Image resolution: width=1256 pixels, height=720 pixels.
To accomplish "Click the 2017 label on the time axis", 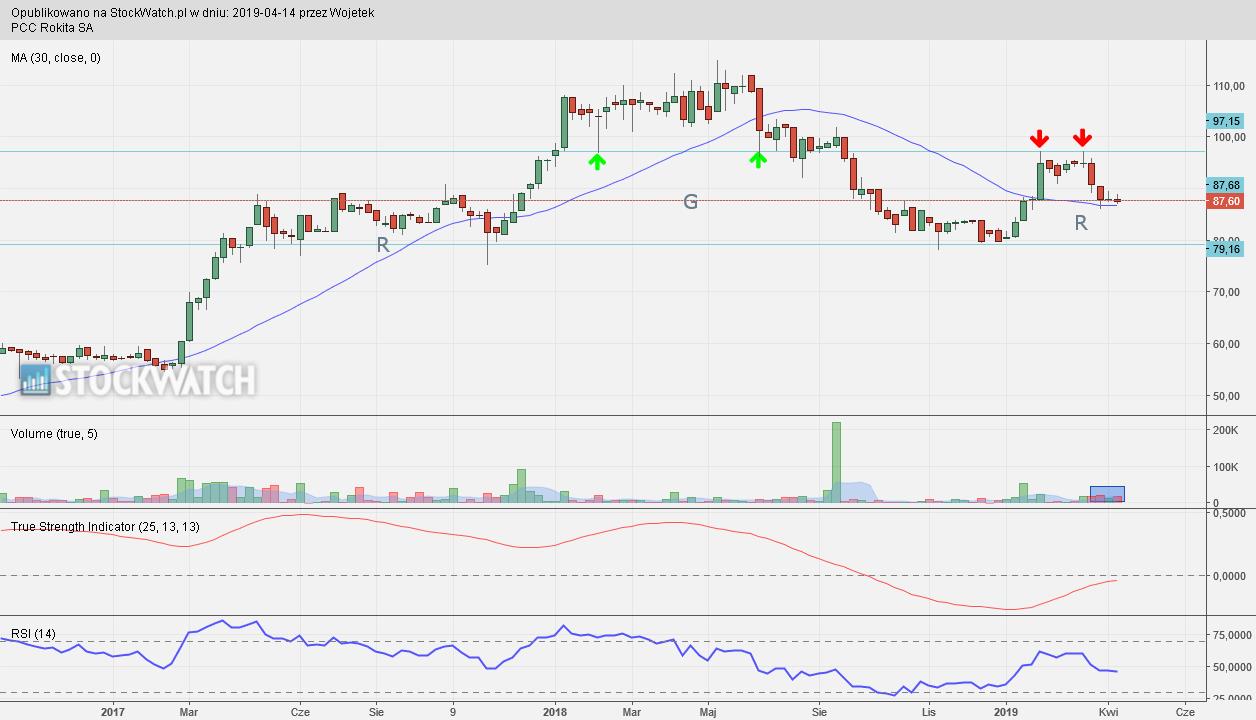I will point(112,712).
